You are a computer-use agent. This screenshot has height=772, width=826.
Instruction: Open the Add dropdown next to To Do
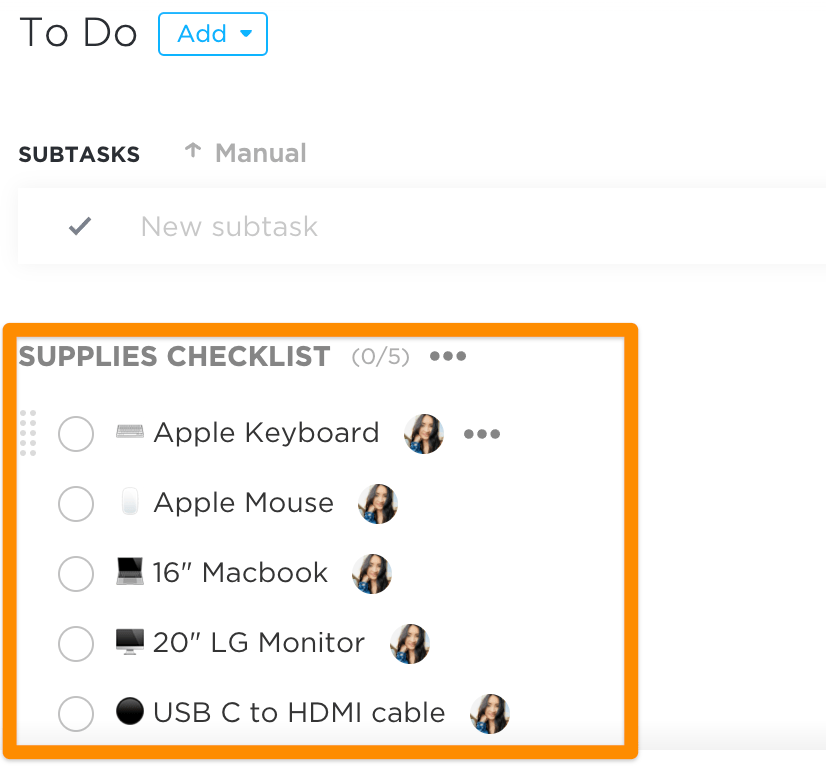click(213, 34)
